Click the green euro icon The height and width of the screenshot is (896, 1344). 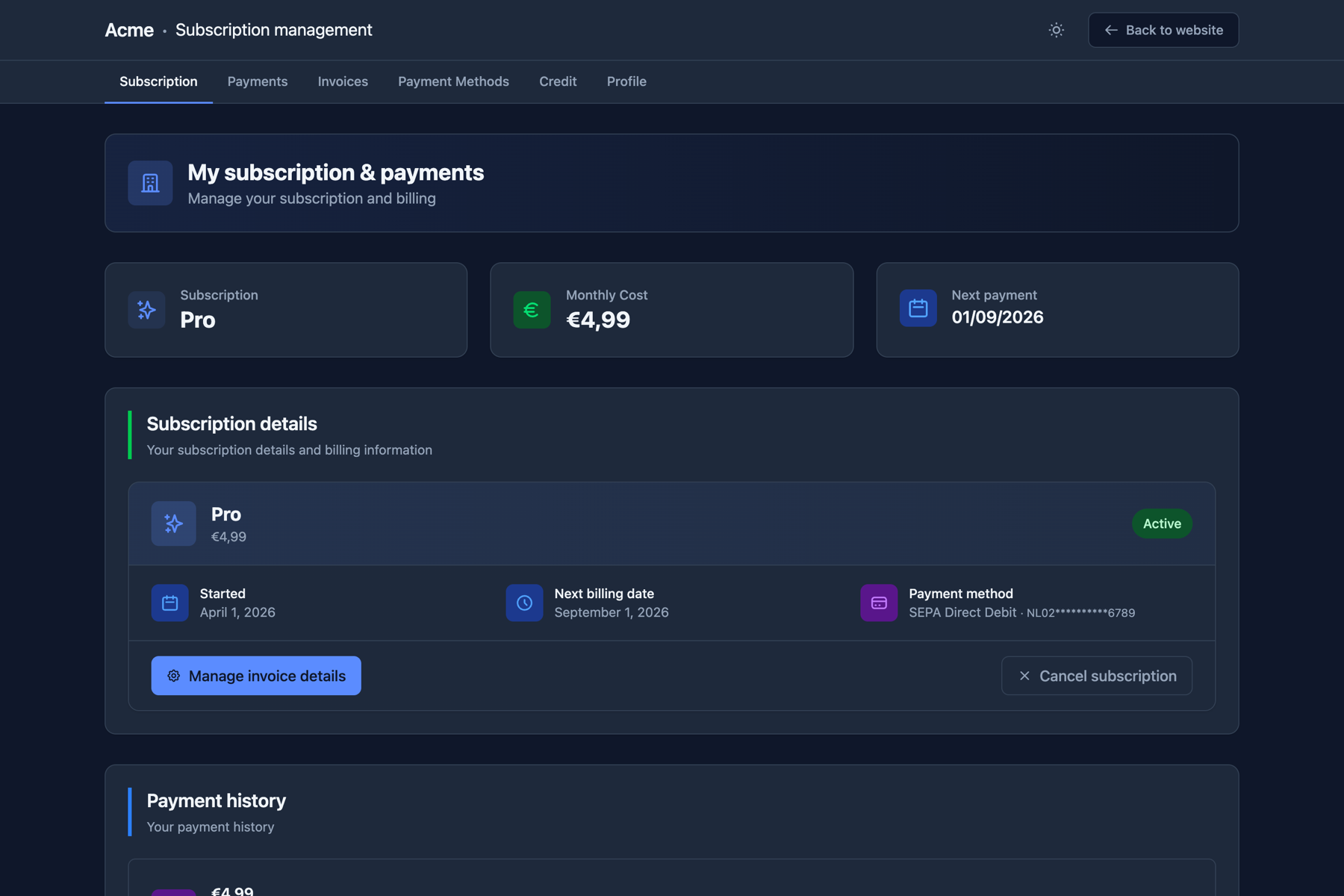[532, 310]
